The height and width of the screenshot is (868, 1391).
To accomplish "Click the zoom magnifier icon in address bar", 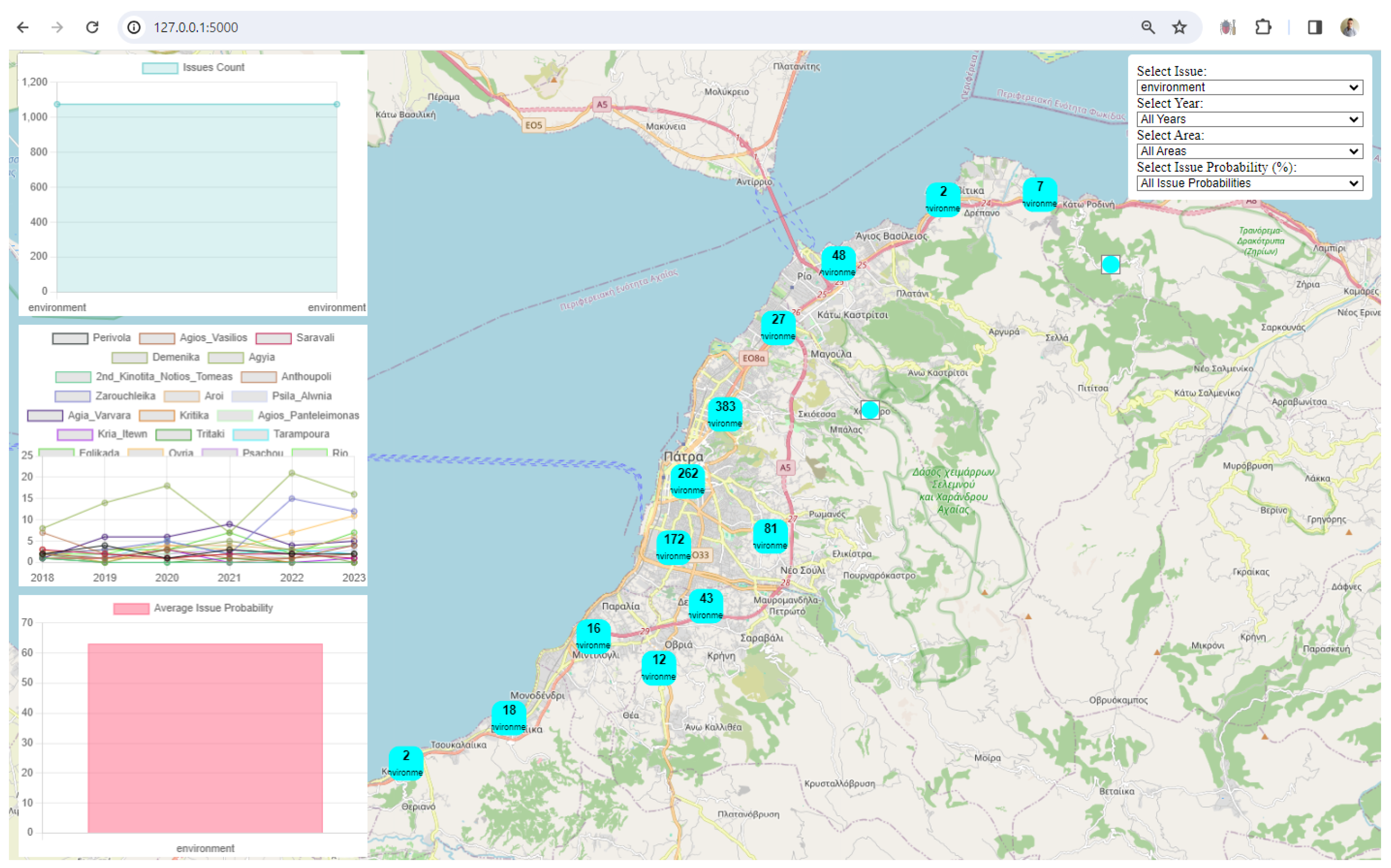I will pos(1148,27).
